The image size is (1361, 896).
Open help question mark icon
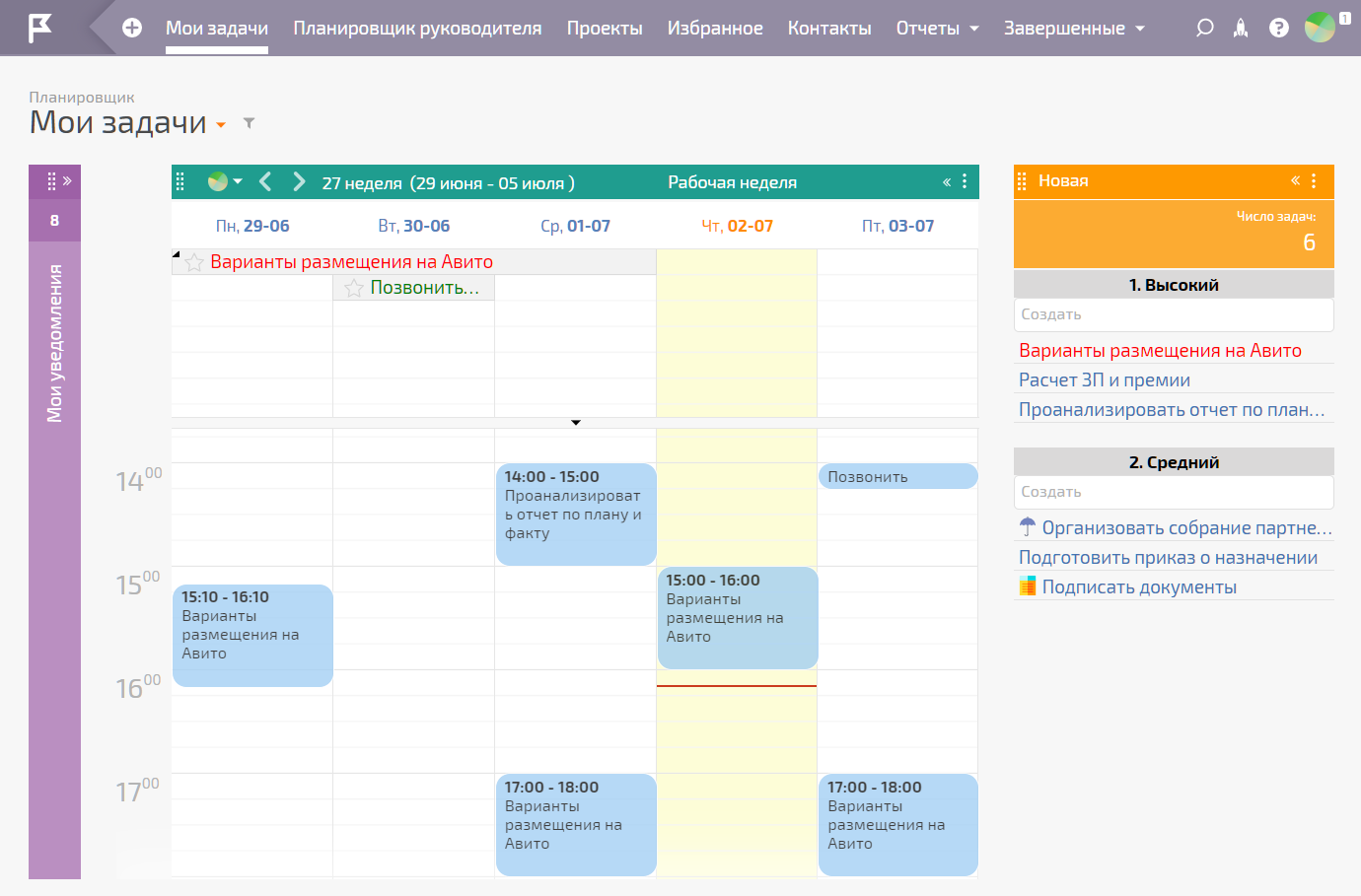pos(1279,28)
